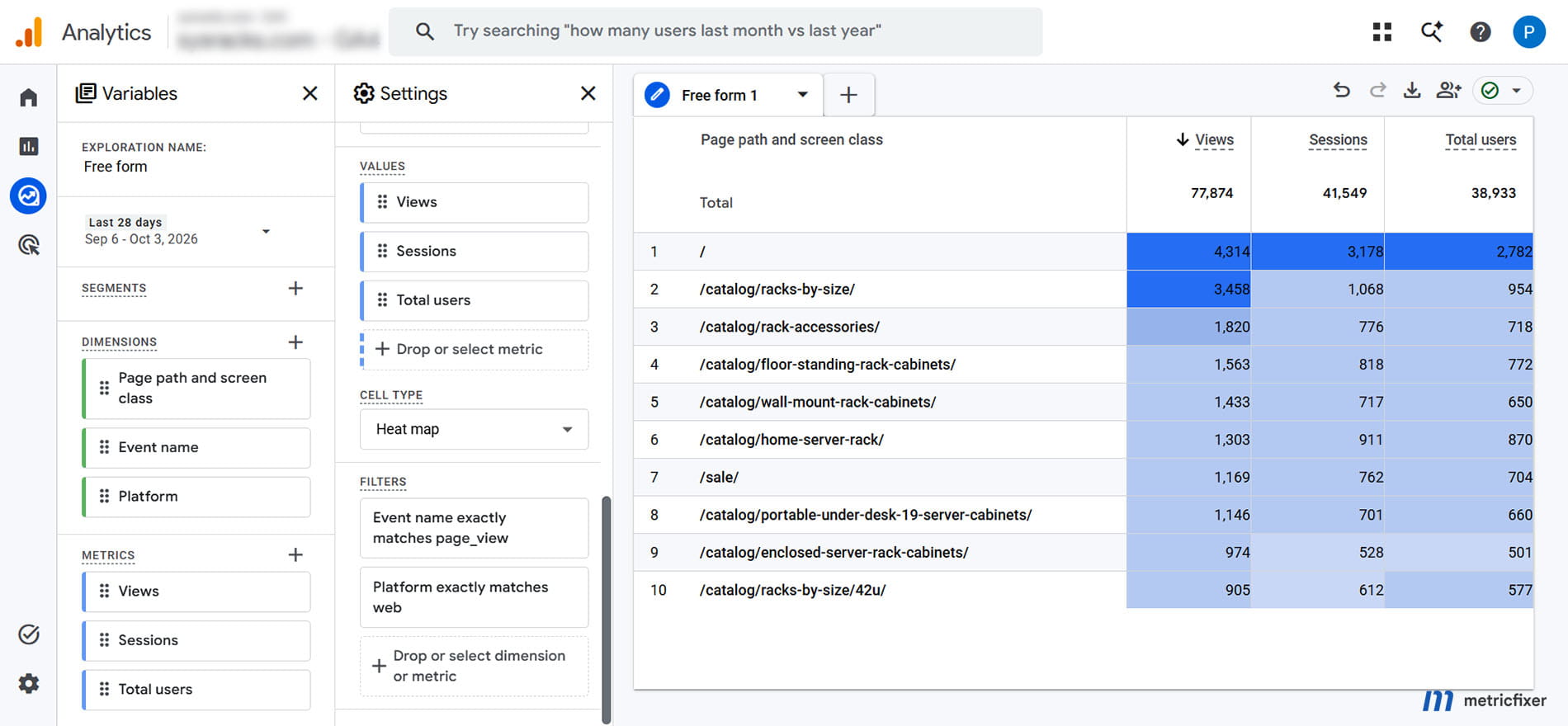Download the exploration data
Image resolution: width=1568 pixels, height=726 pixels.
tap(1412, 91)
